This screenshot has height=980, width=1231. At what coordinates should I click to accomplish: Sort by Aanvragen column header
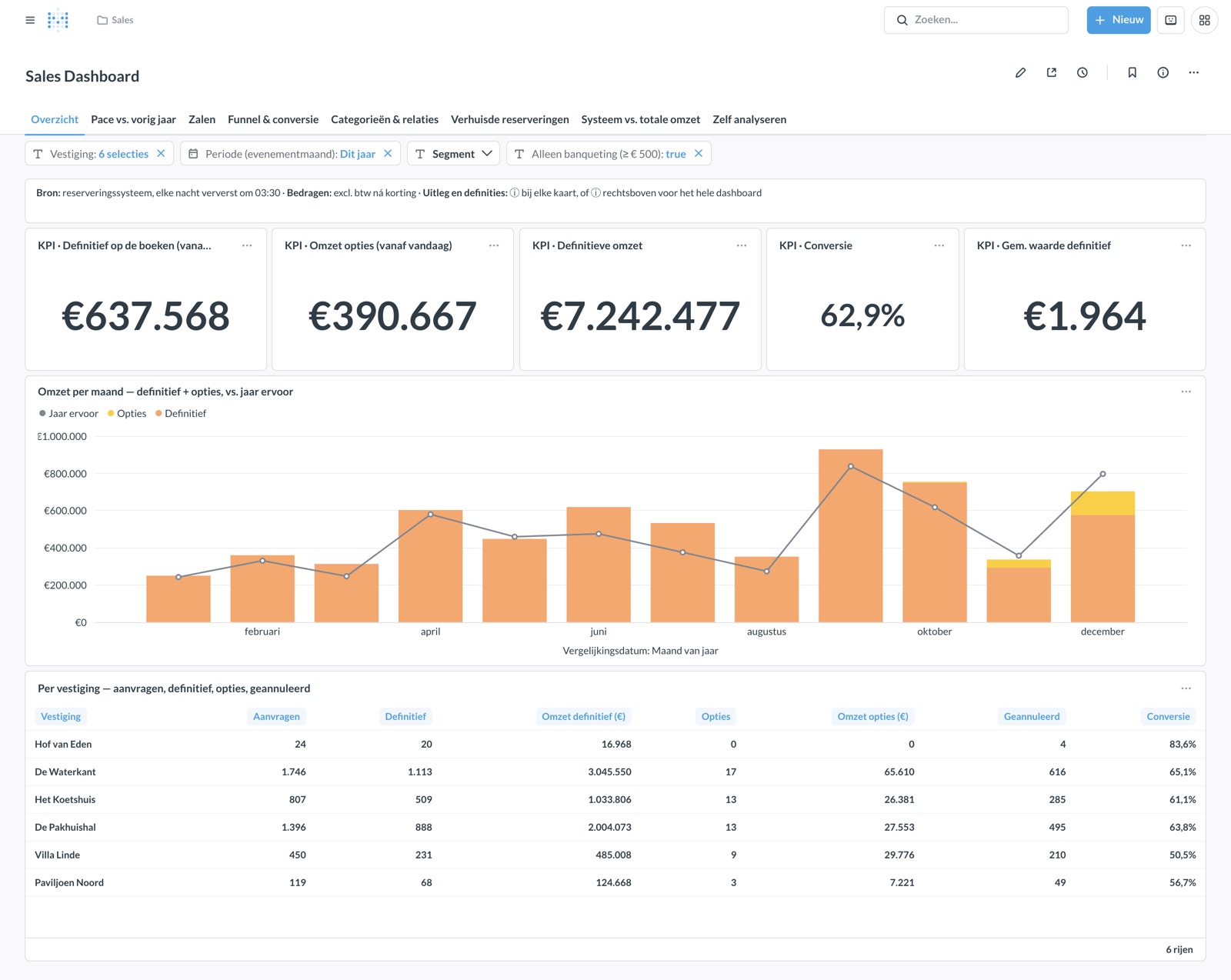pos(276,716)
